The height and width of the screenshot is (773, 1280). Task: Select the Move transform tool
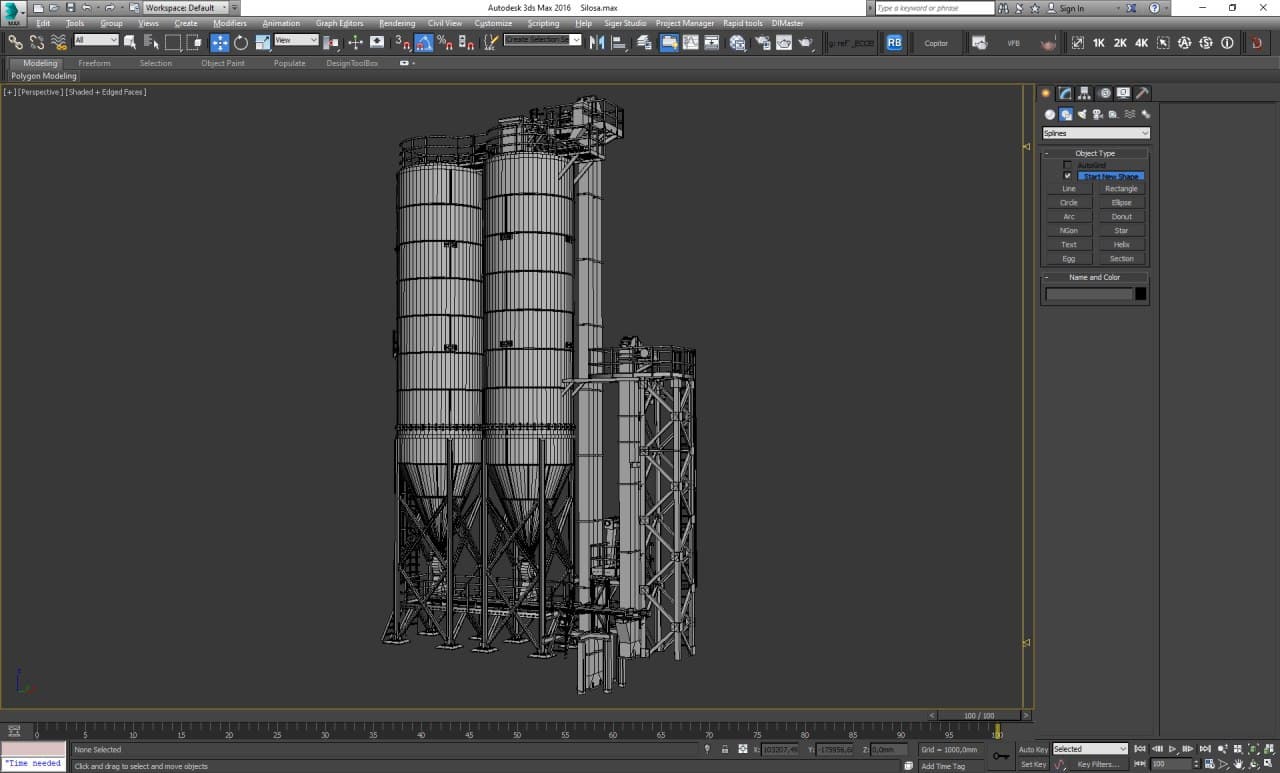pos(219,43)
